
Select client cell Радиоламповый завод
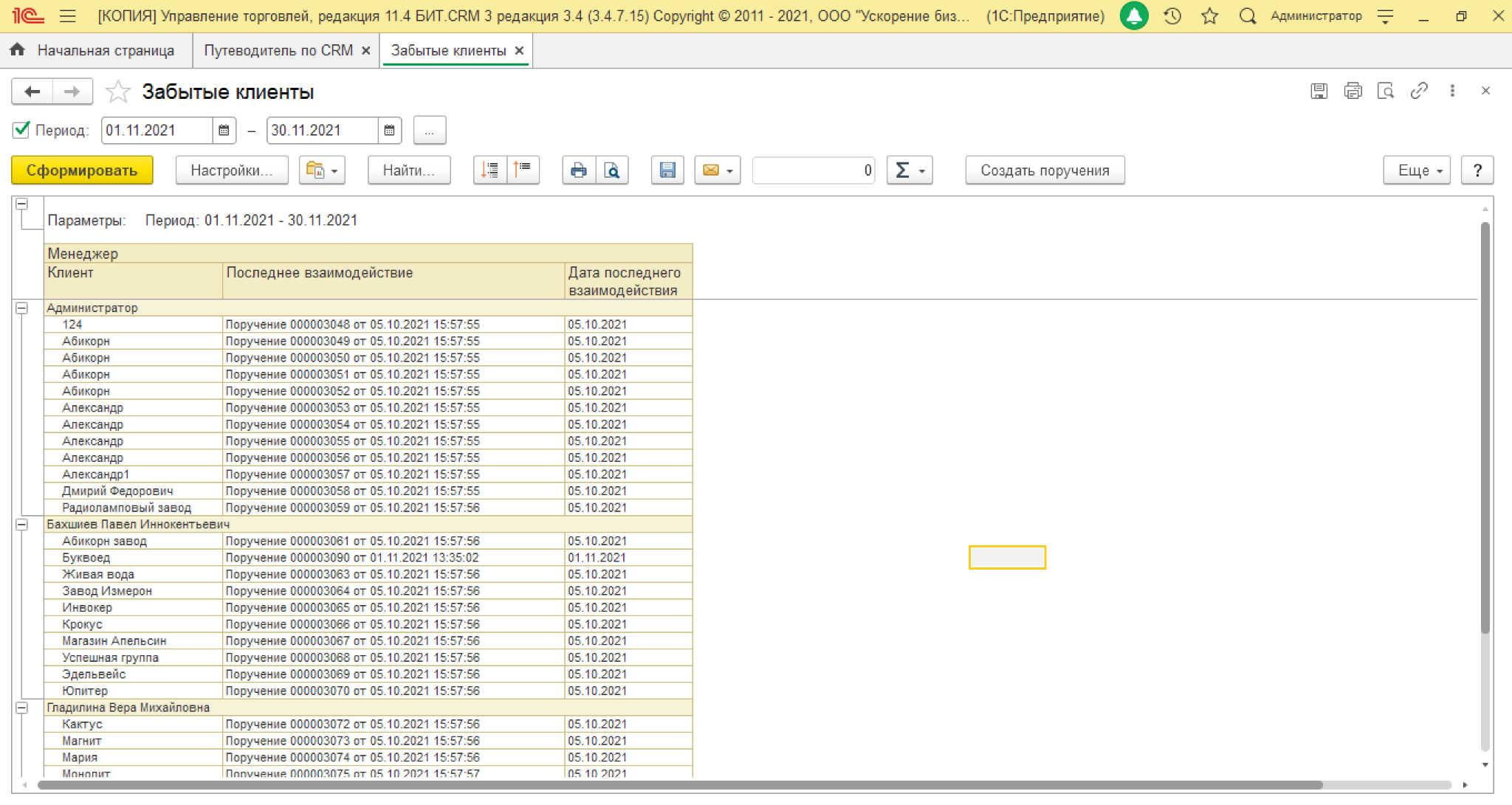point(134,508)
